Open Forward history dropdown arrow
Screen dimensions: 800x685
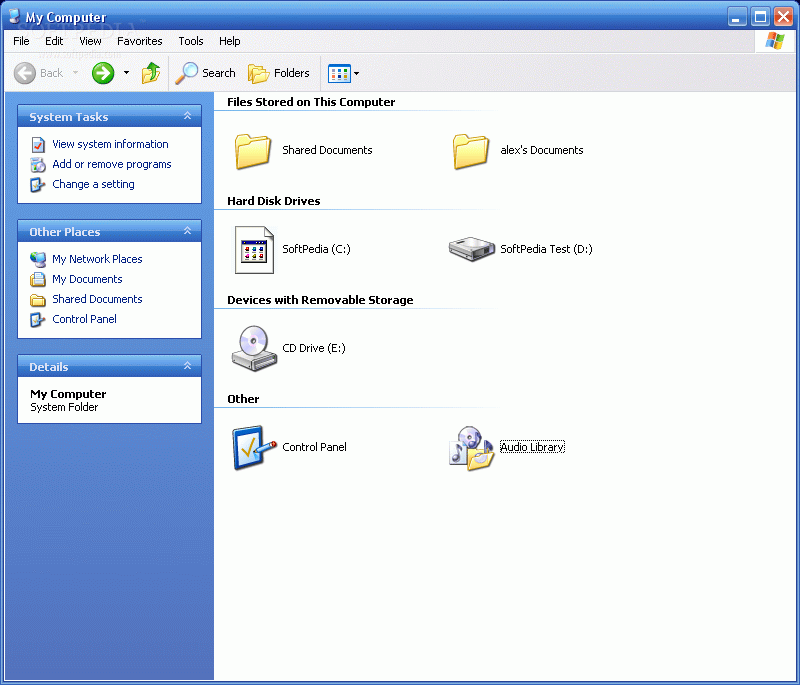coord(126,73)
